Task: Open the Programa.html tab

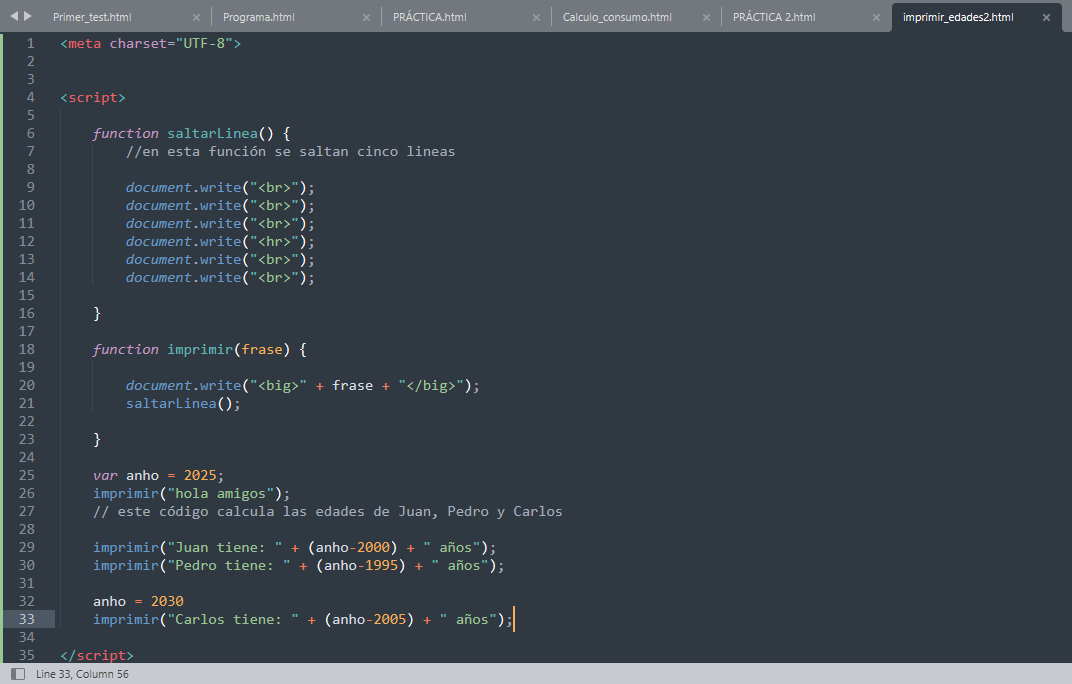Action: 258,17
